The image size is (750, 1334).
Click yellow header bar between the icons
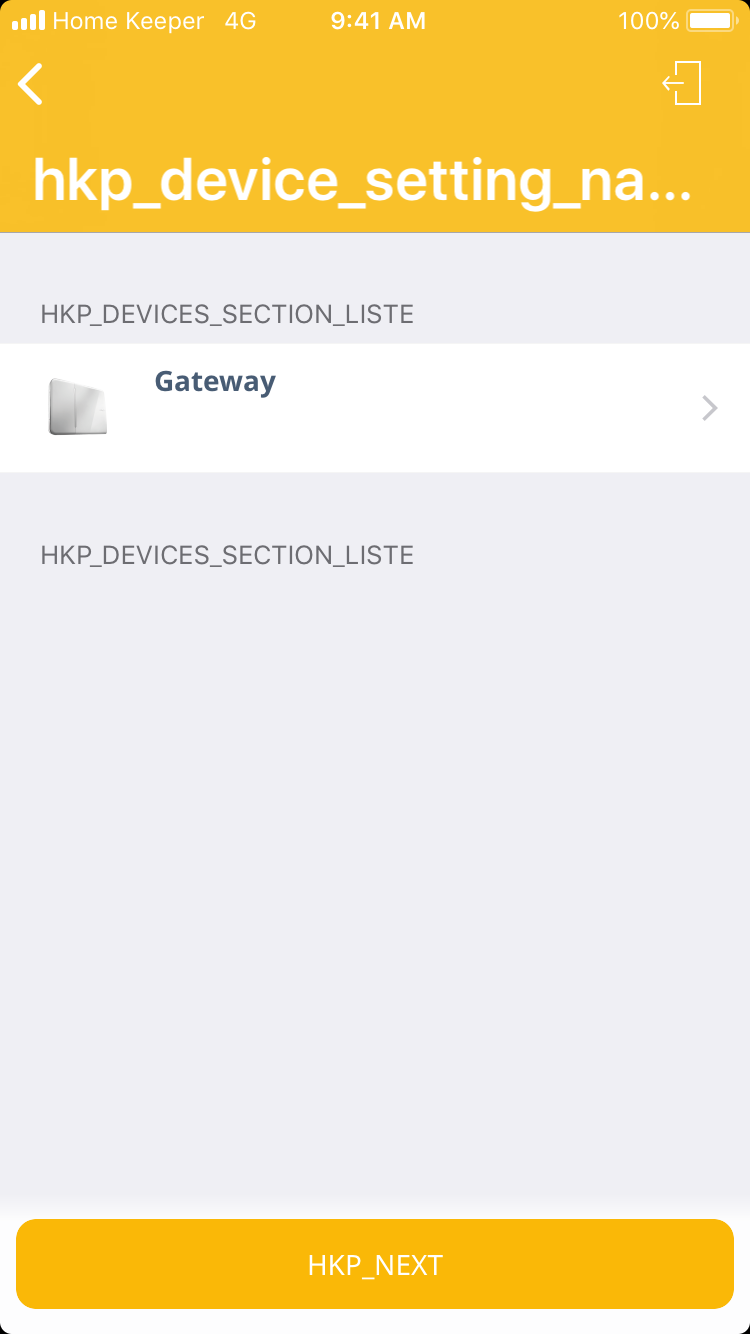(350, 84)
